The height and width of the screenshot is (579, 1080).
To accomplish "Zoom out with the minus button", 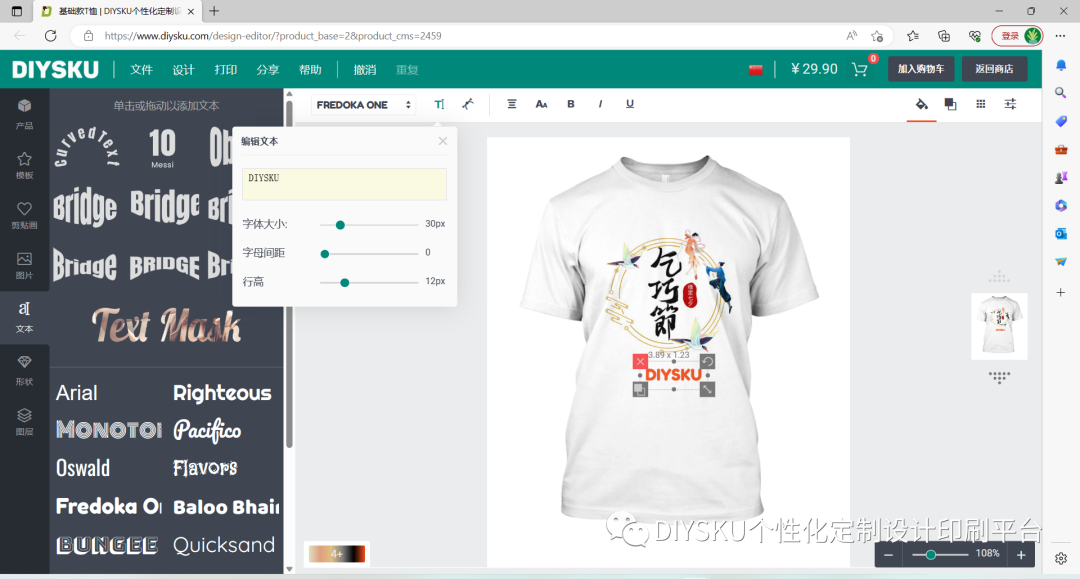I will point(889,555).
